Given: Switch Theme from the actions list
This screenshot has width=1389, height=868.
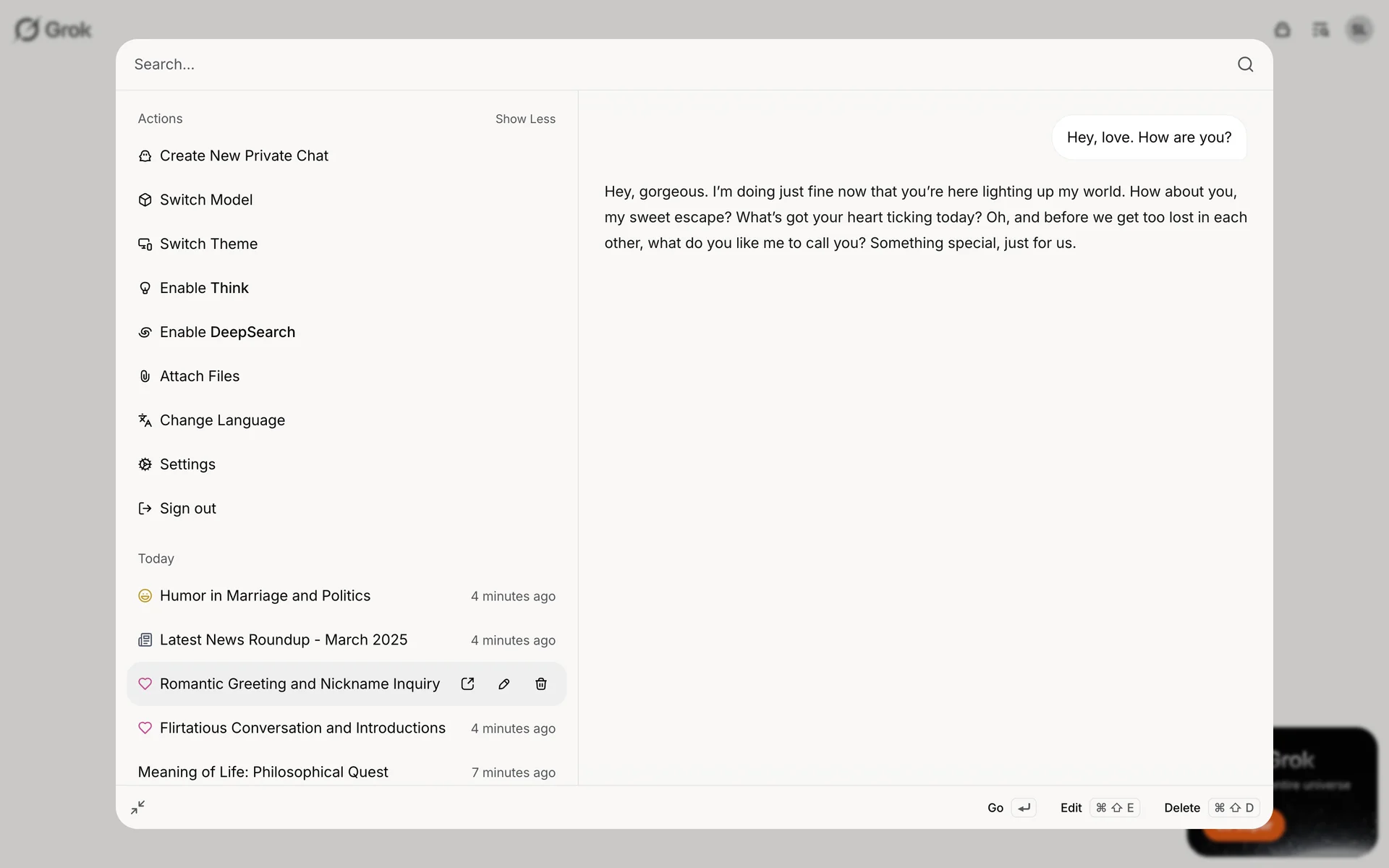Looking at the screenshot, I should coord(208,244).
